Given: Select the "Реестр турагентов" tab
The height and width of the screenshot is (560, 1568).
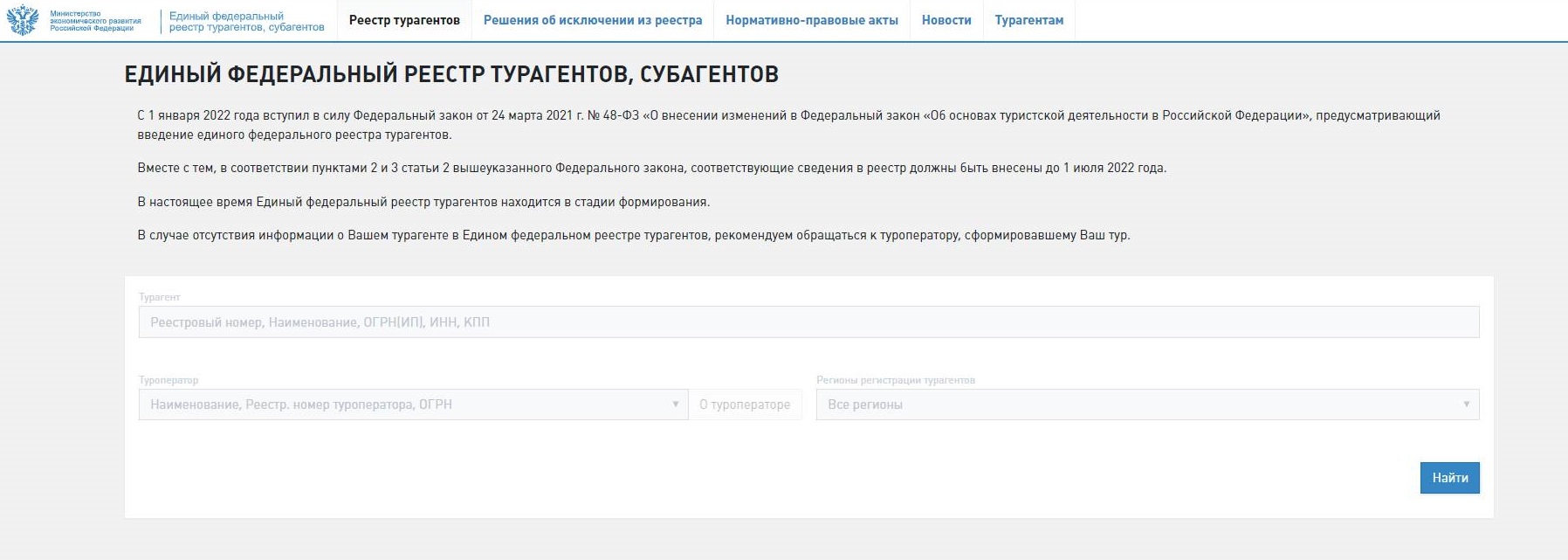Looking at the screenshot, I should pyautogui.click(x=404, y=20).
